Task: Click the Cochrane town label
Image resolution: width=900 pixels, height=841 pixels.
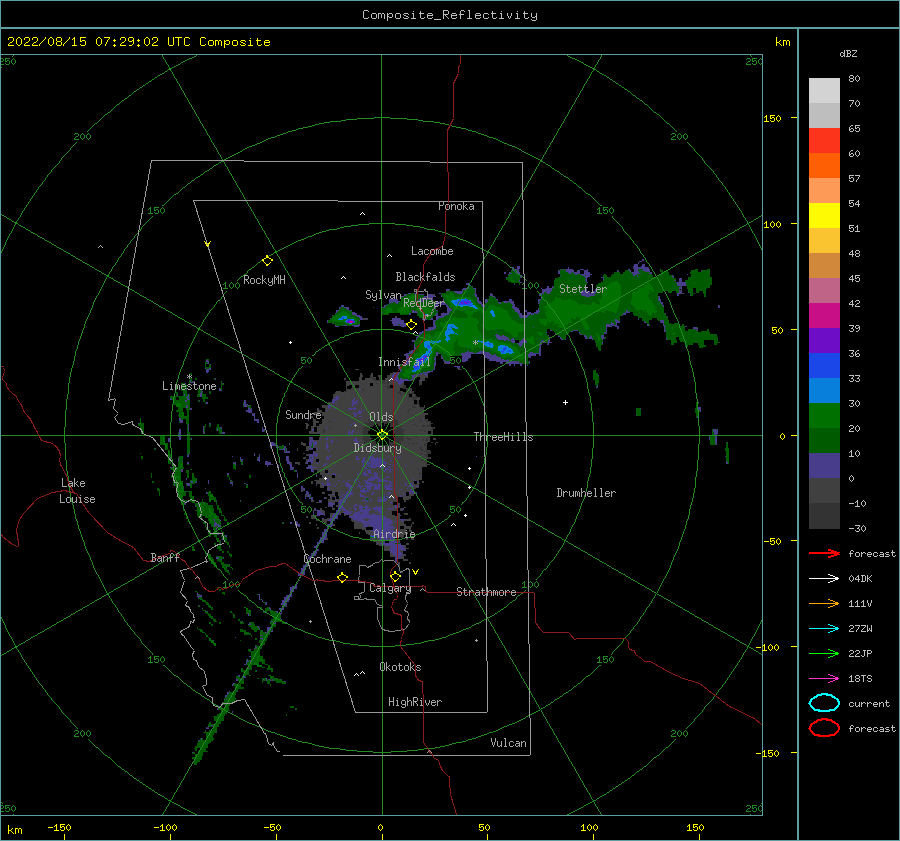Action: [327, 559]
